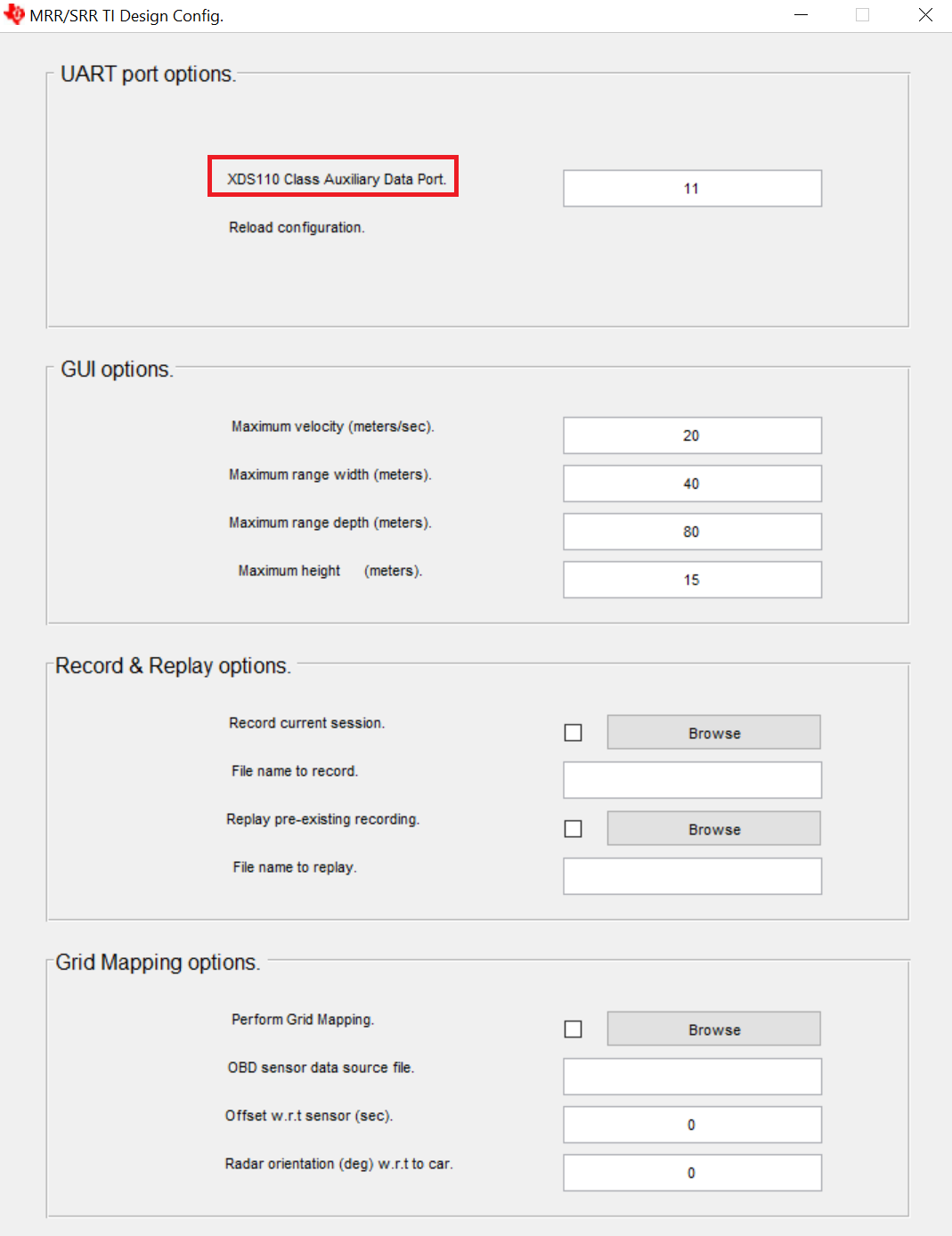Image resolution: width=952 pixels, height=1236 pixels.
Task: Click the 'File name to replay.' label
Action: click(x=295, y=867)
